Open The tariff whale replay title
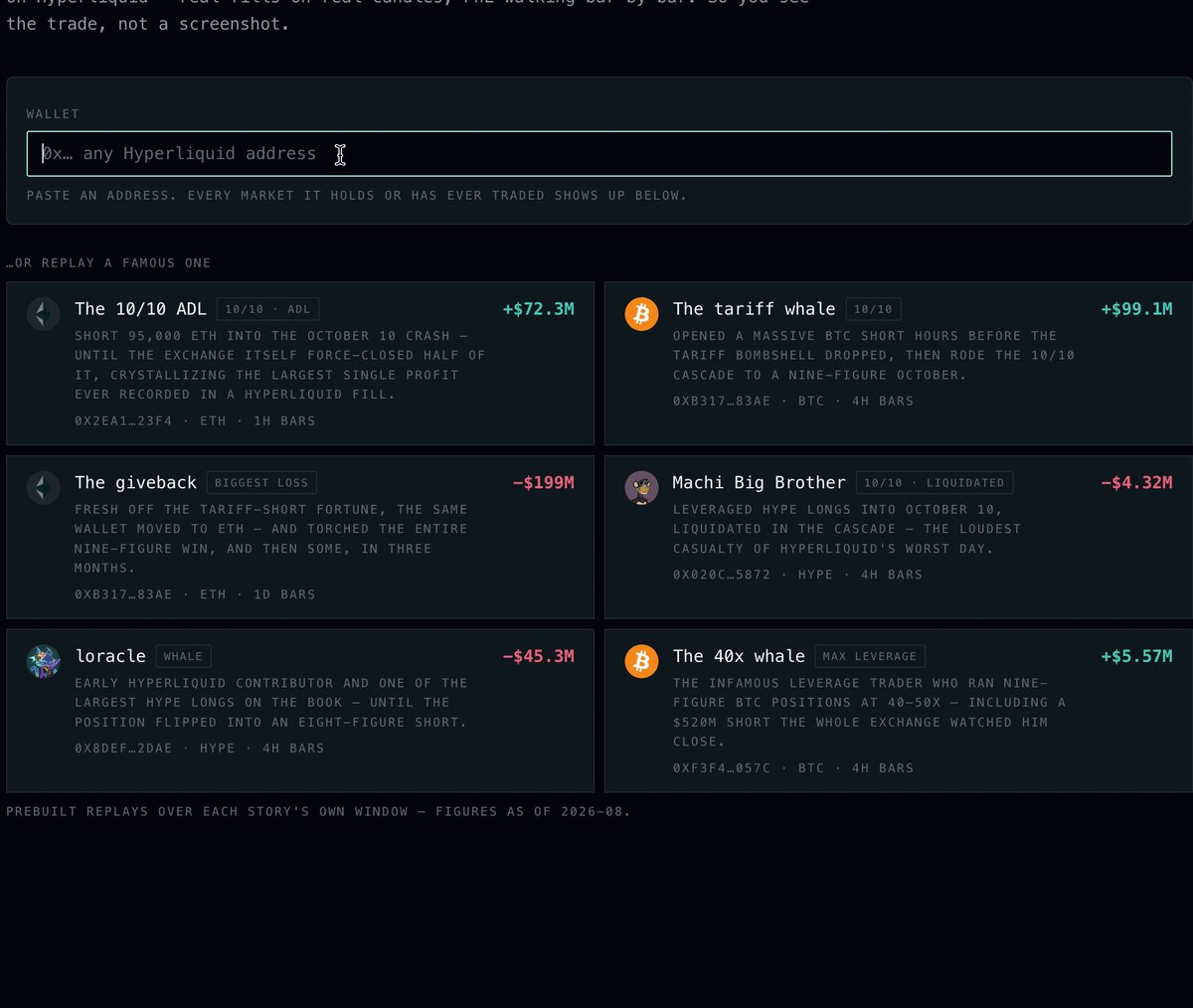This screenshot has height=1008, width=1193. tap(754, 309)
